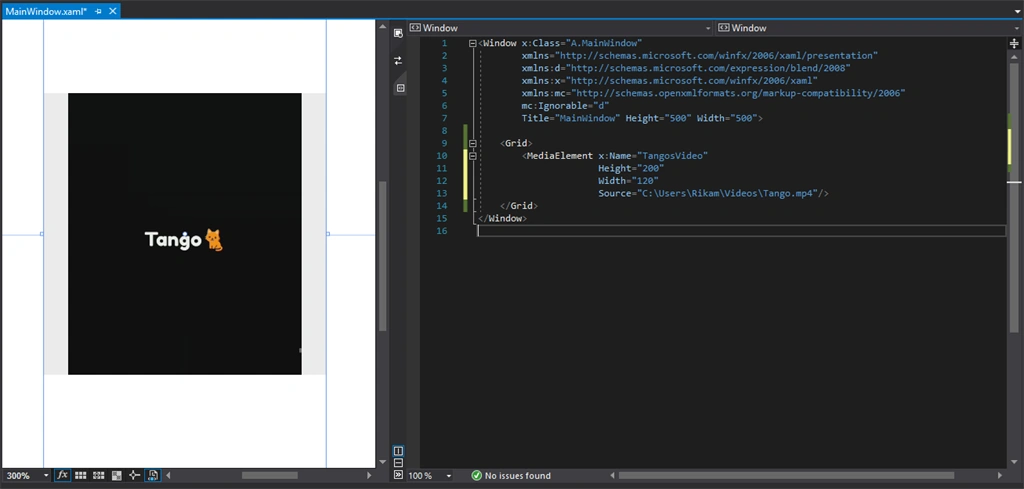
Task: Click the left margin handle of the designer
Action: (x=42, y=234)
